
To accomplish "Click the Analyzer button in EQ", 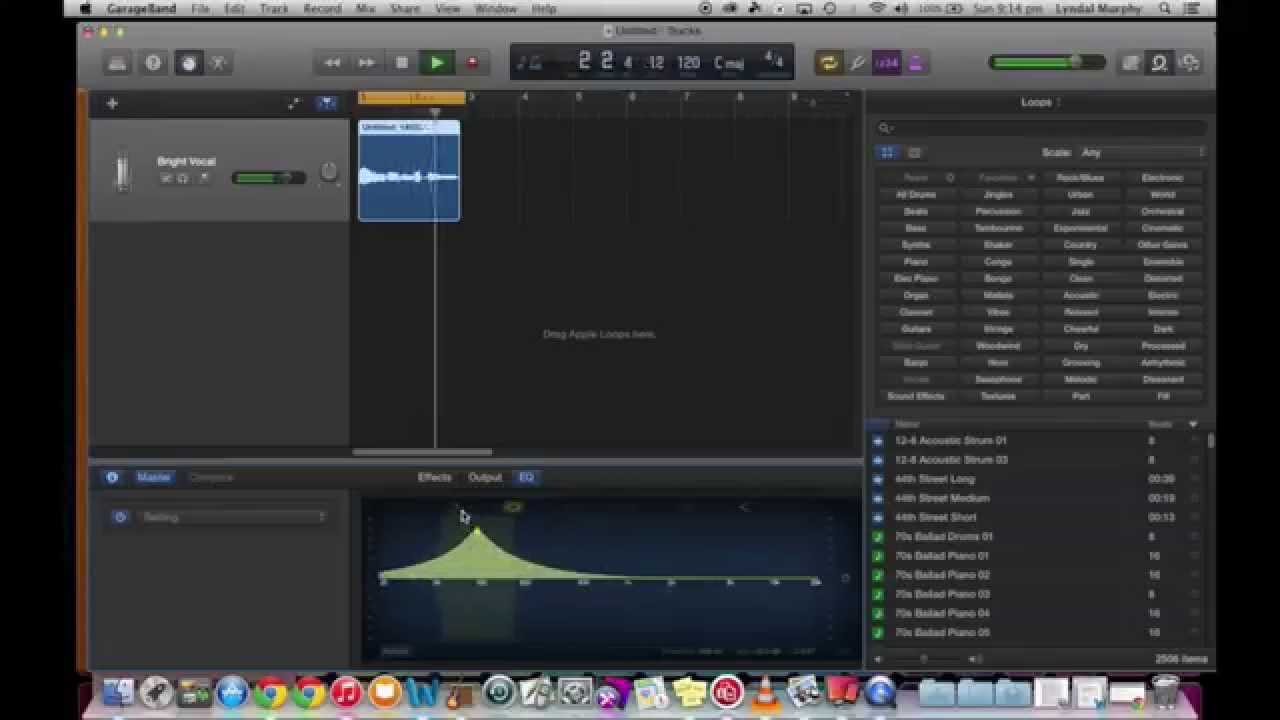I will click(396, 651).
